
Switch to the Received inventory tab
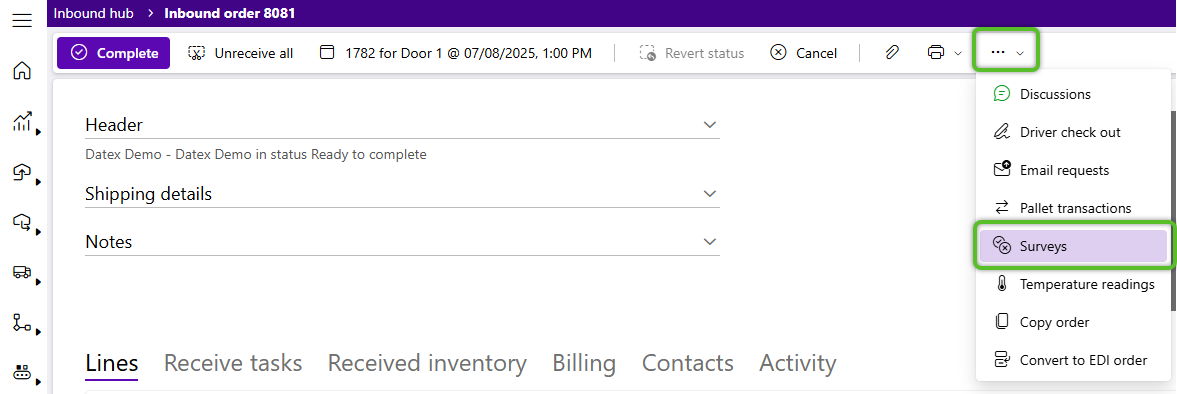427,363
